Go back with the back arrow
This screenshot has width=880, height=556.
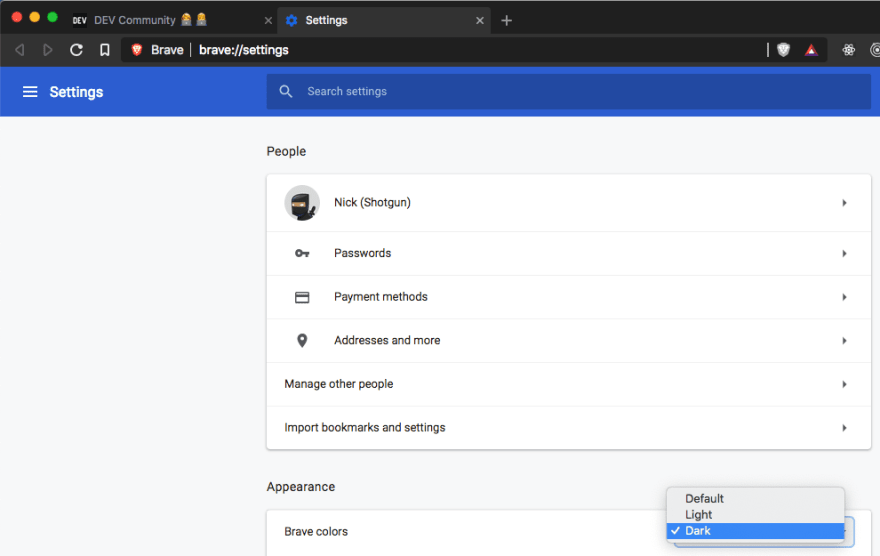(x=20, y=50)
